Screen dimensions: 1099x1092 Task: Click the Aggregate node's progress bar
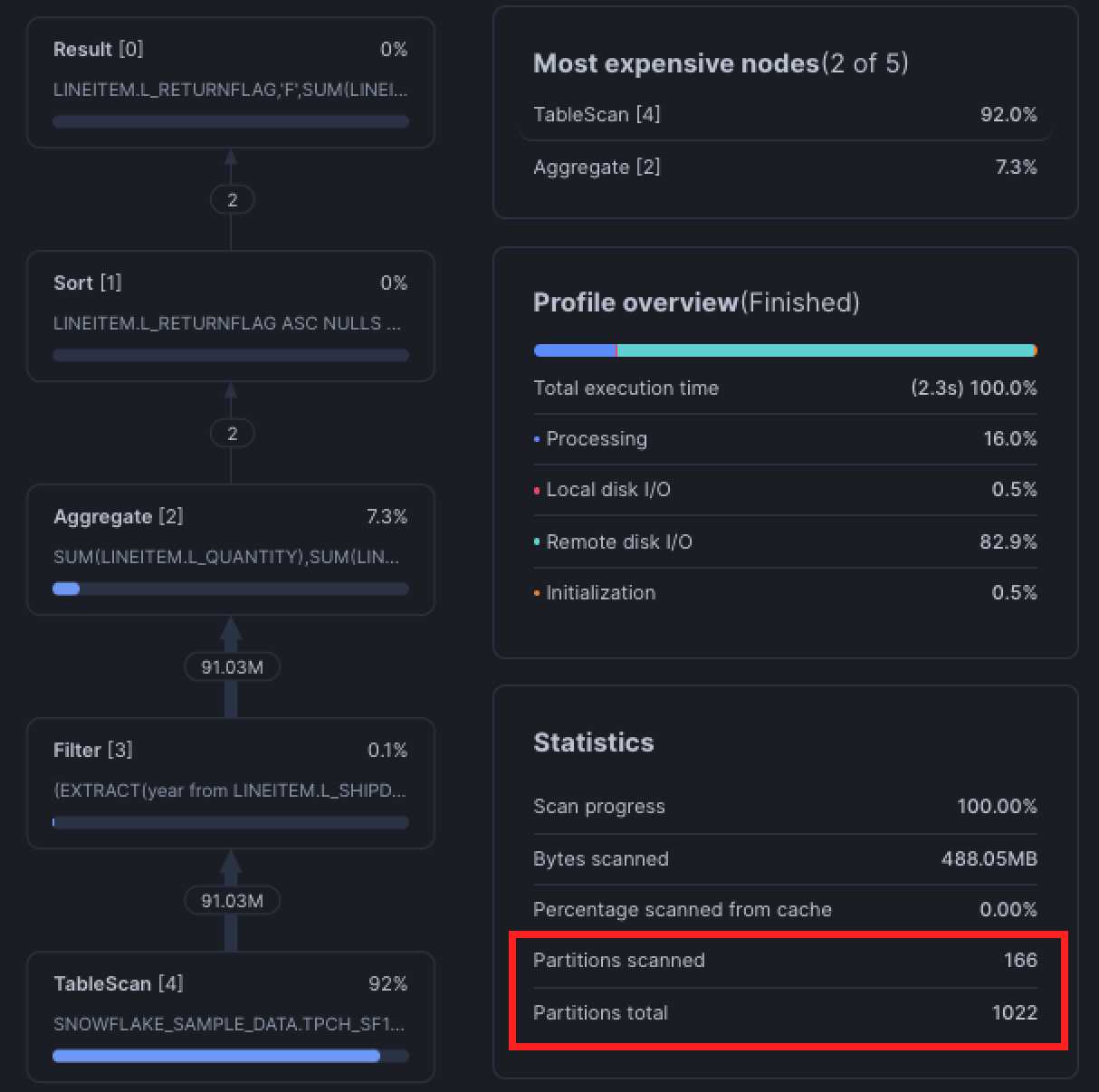click(230, 589)
